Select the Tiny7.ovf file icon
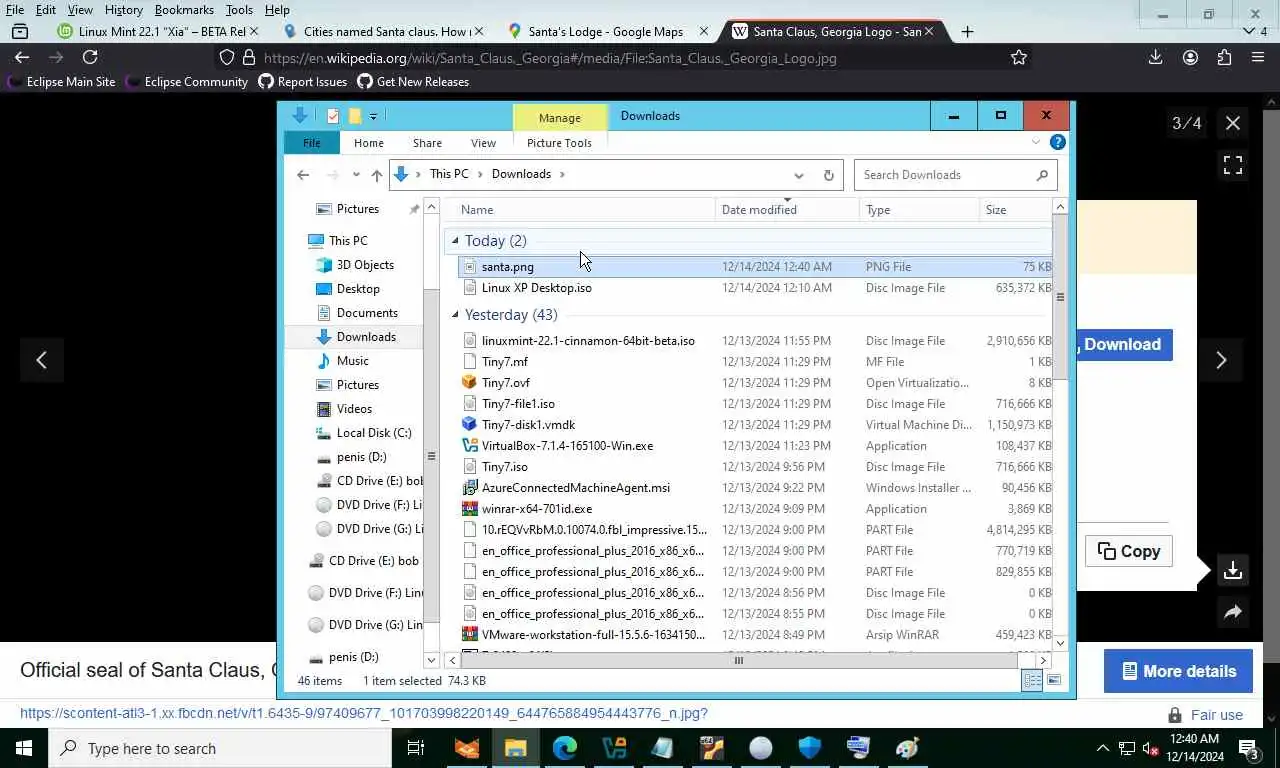The height and width of the screenshot is (768, 1280). 469,383
